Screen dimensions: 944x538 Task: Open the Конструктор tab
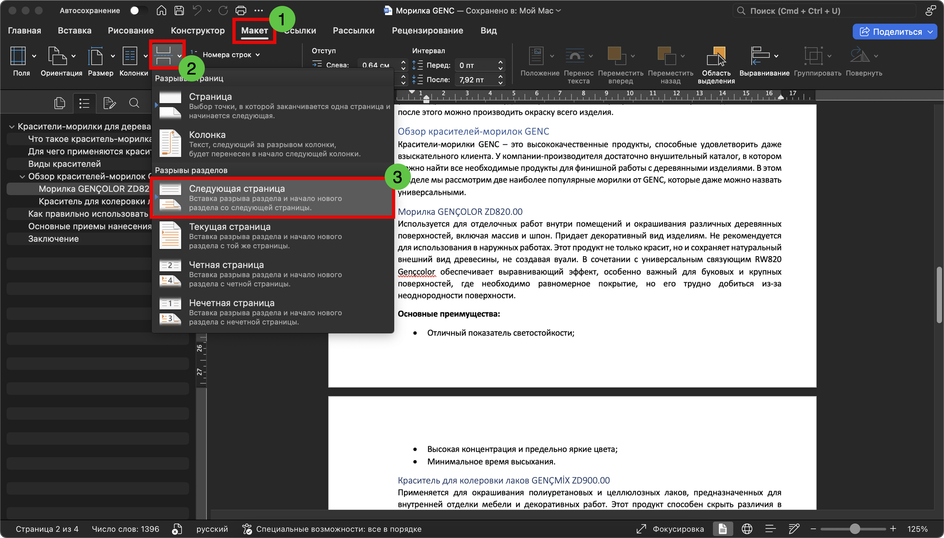pos(197,30)
